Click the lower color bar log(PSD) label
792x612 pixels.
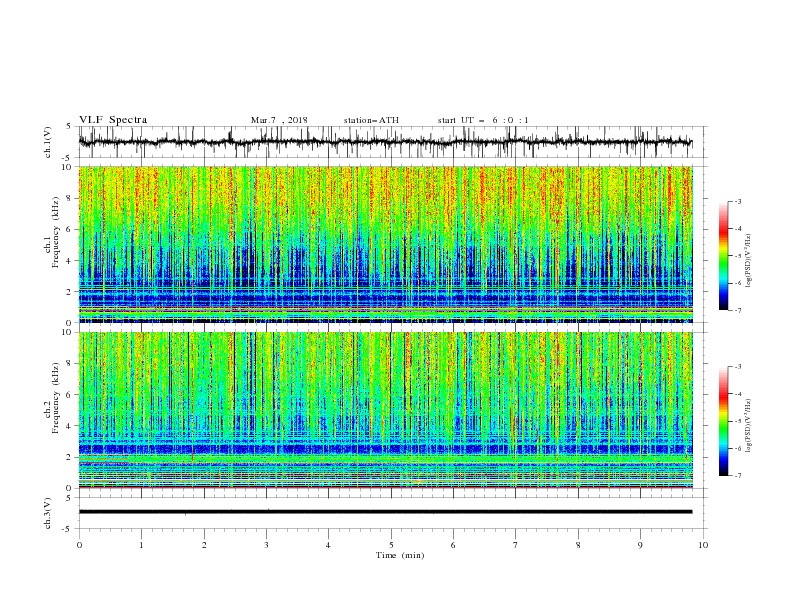pyautogui.click(x=749, y=425)
